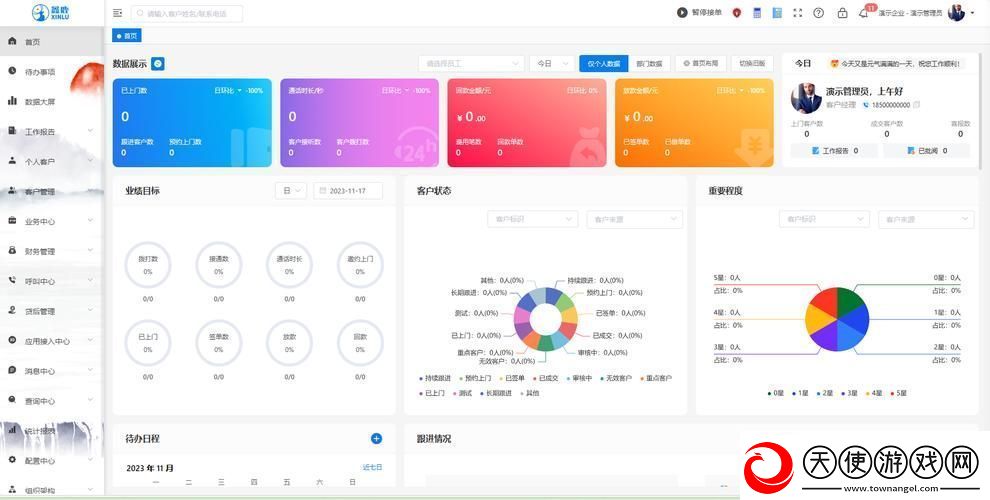990x500 pixels.
Task: Focus the customer search input field
Action: click(187, 13)
